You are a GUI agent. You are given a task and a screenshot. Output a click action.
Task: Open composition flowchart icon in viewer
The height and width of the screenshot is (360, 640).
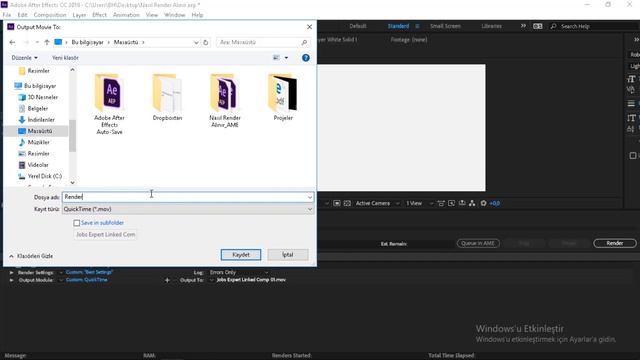pyautogui.click(x=472, y=203)
